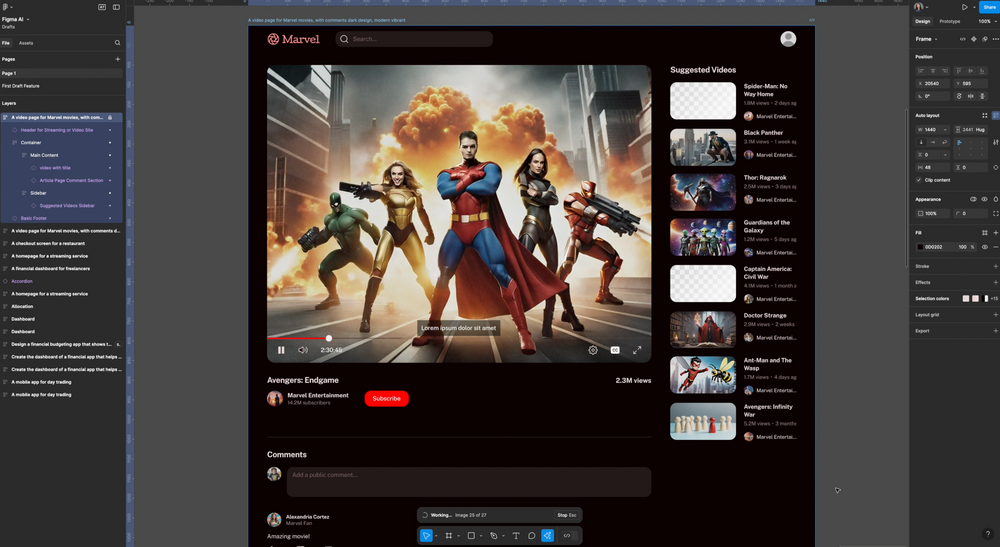Image resolution: width=1000 pixels, height=547 pixels.
Task: Select the Suggested Videos Sidebar layer
Action: [67, 206]
